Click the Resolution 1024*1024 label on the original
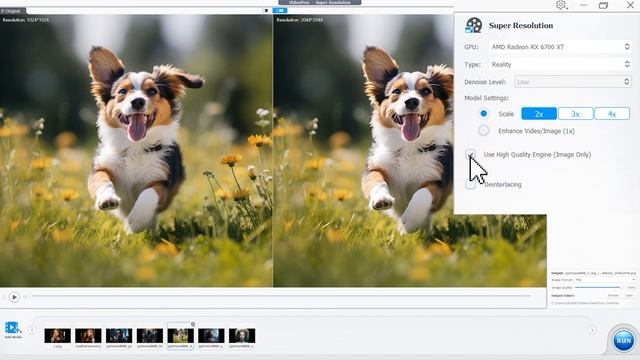The width and height of the screenshot is (640, 360). [x=25, y=20]
